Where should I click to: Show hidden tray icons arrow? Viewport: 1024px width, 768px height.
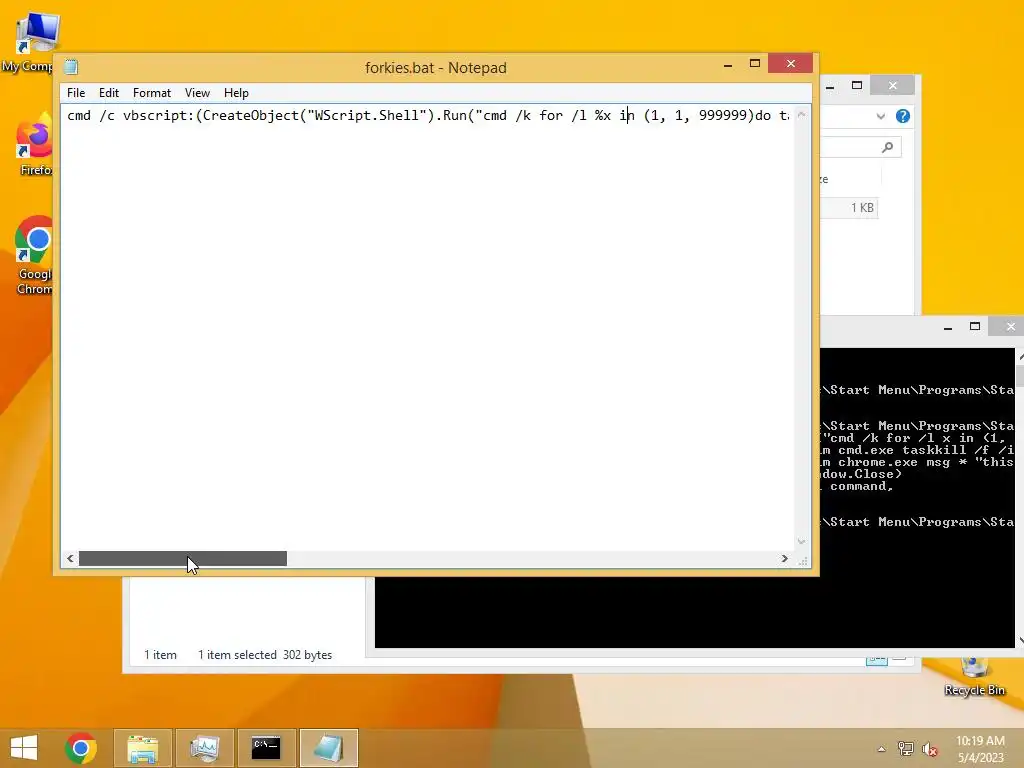(882, 749)
